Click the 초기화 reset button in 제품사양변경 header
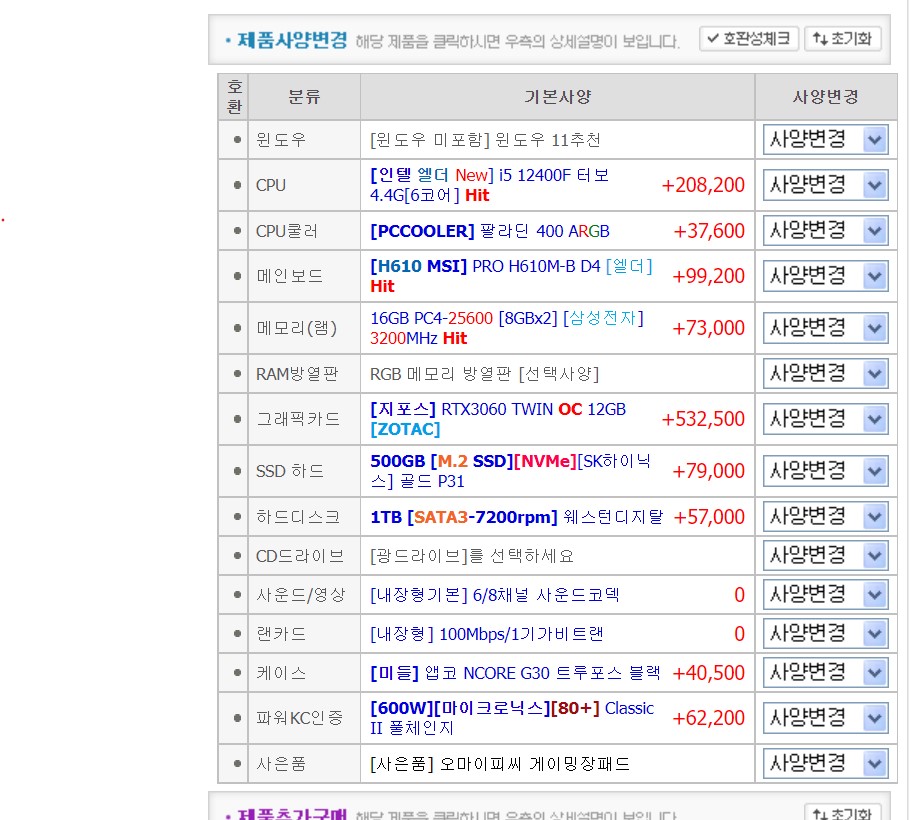The image size is (910, 820). coord(842,39)
